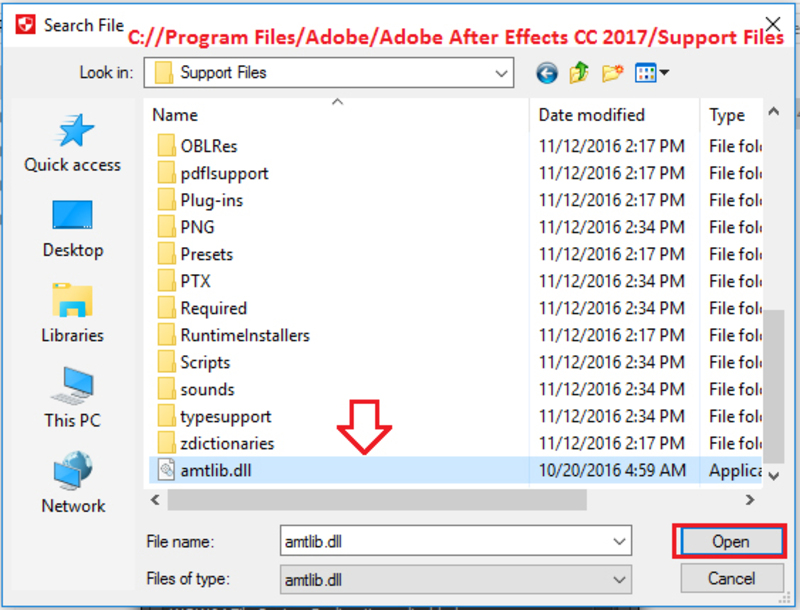The image size is (800, 610).
Task: Go back using the blue arrow icon
Action: coord(546,73)
